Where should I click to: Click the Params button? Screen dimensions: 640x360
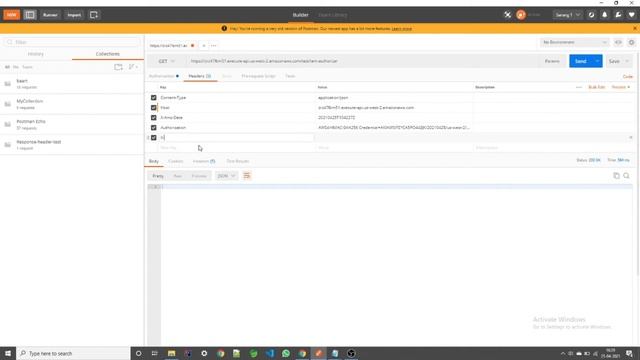tap(552, 61)
